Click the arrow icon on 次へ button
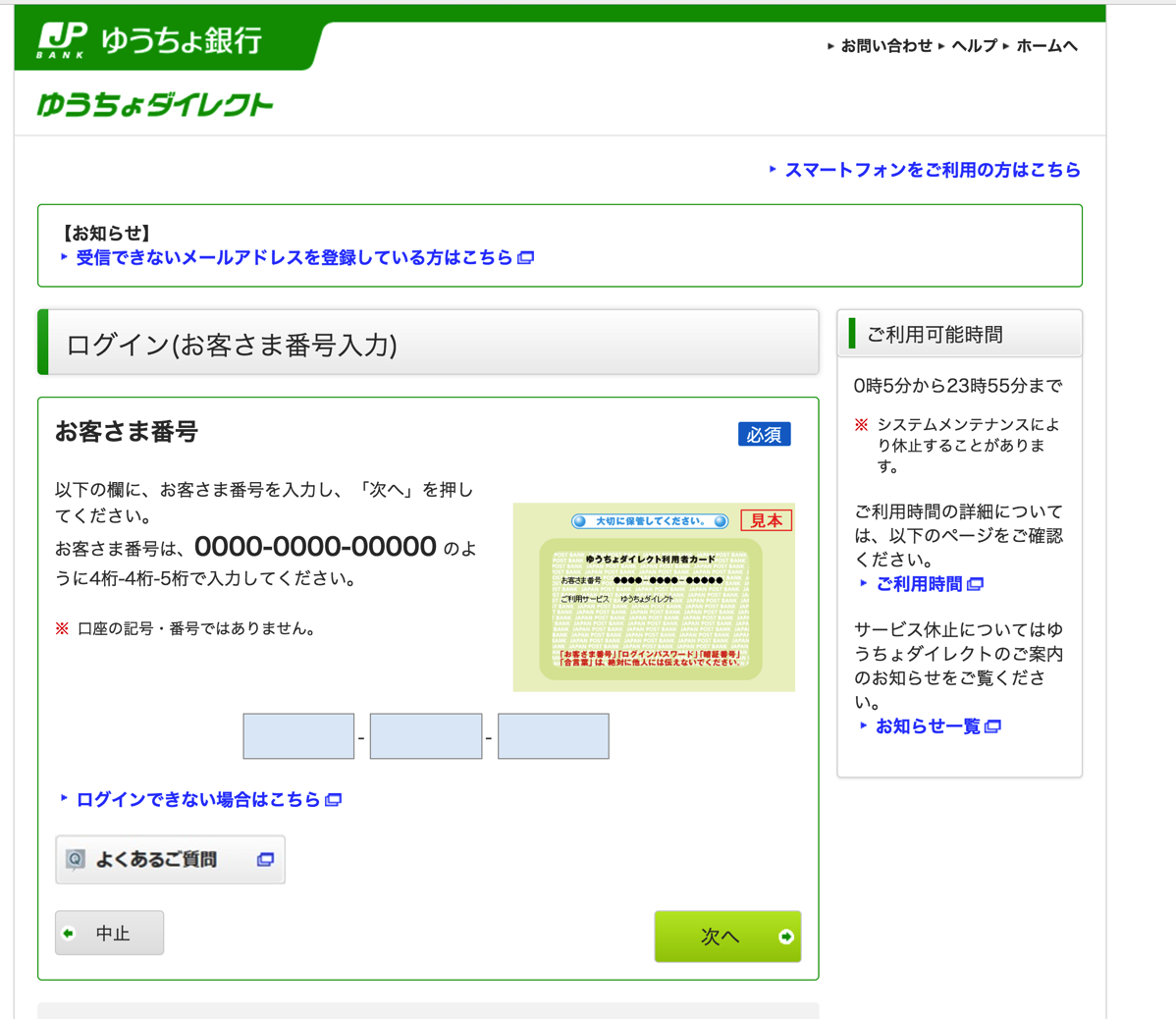1176x1019 pixels. point(786,937)
